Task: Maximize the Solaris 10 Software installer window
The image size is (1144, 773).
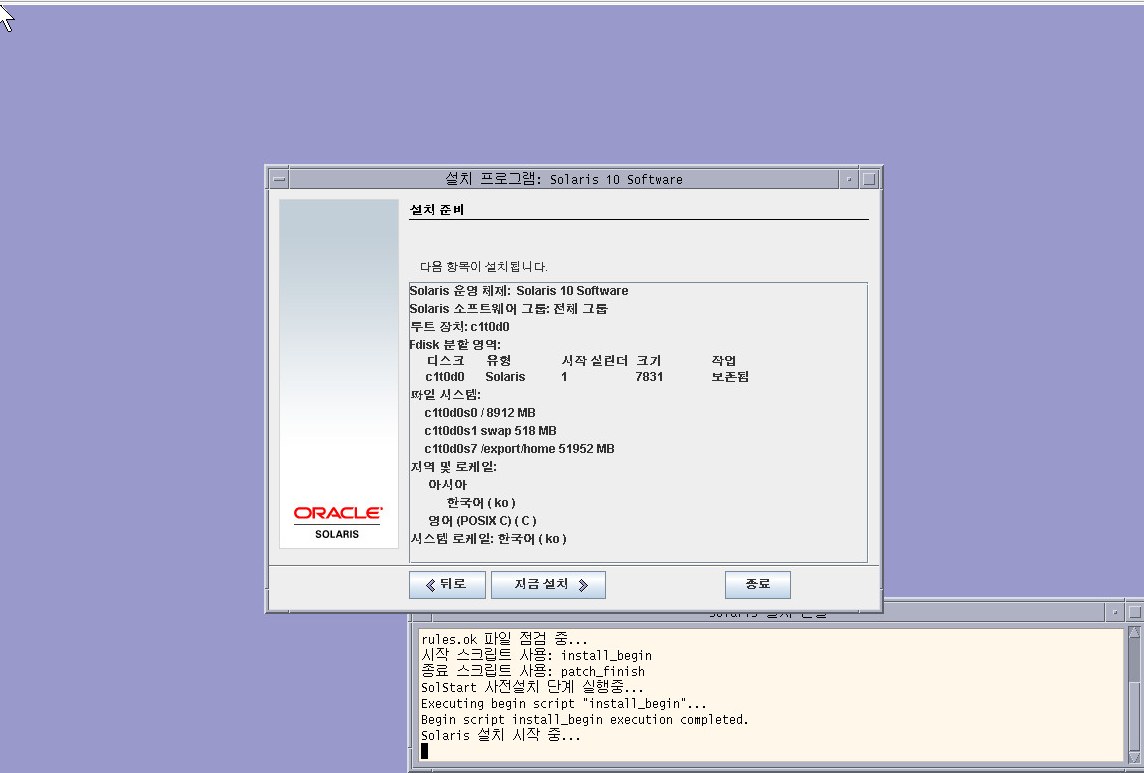Action: click(x=869, y=179)
